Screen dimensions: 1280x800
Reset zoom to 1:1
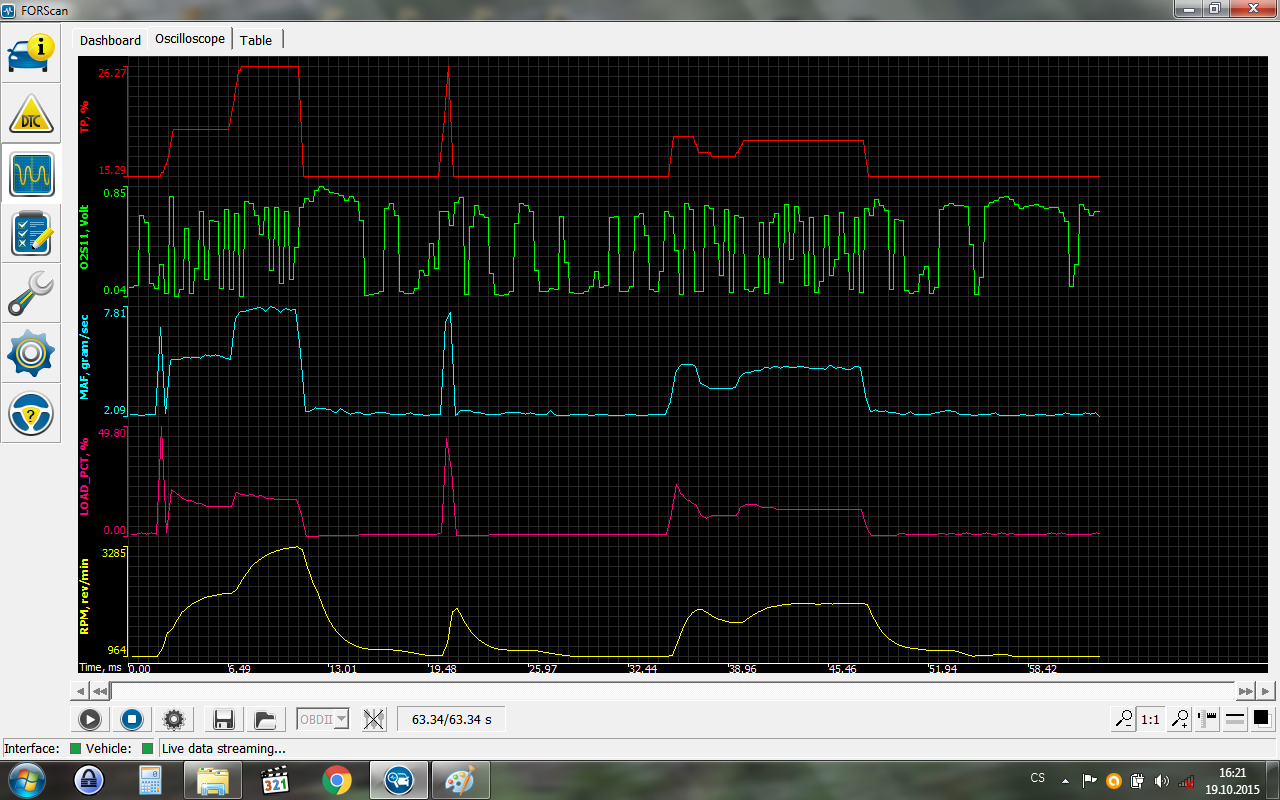[x=1151, y=718]
